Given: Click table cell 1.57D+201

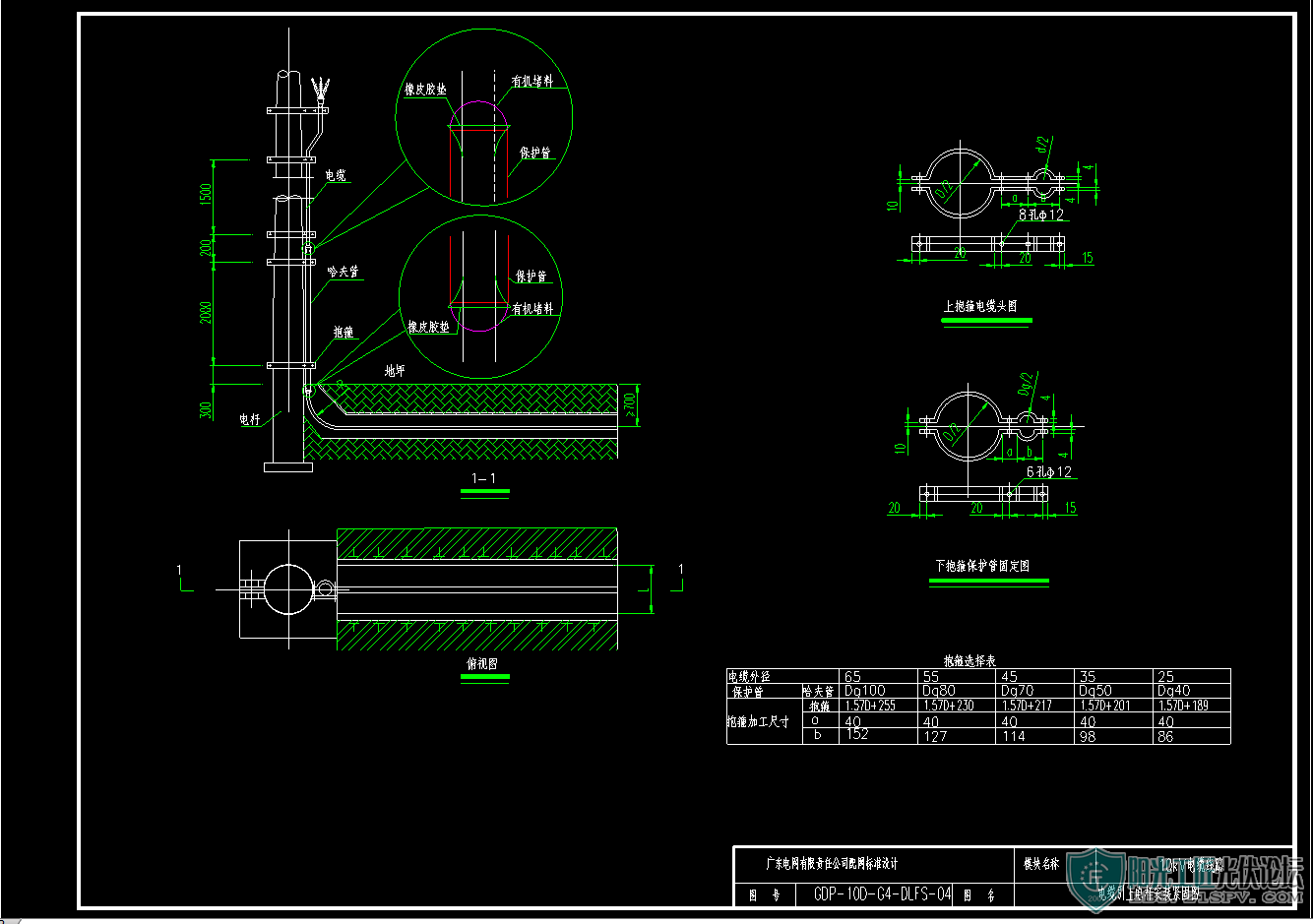Looking at the screenshot, I should (1105, 706).
